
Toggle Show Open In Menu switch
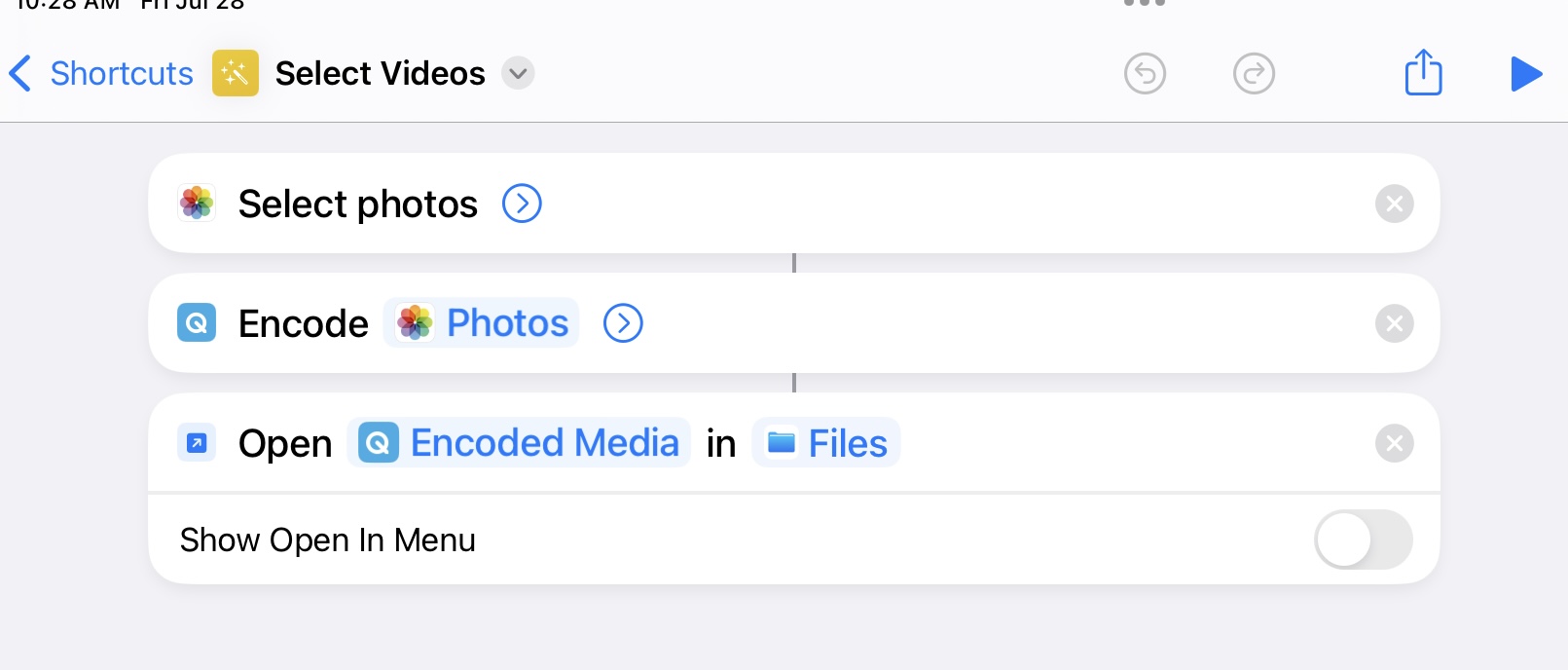tap(1363, 540)
